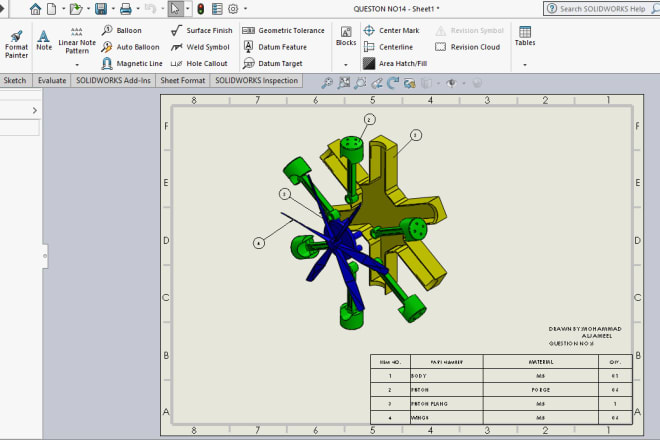This screenshot has height=440, width=660.
Task: Expand the Tables dropdown arrow
Action: (x=525, y=65)
